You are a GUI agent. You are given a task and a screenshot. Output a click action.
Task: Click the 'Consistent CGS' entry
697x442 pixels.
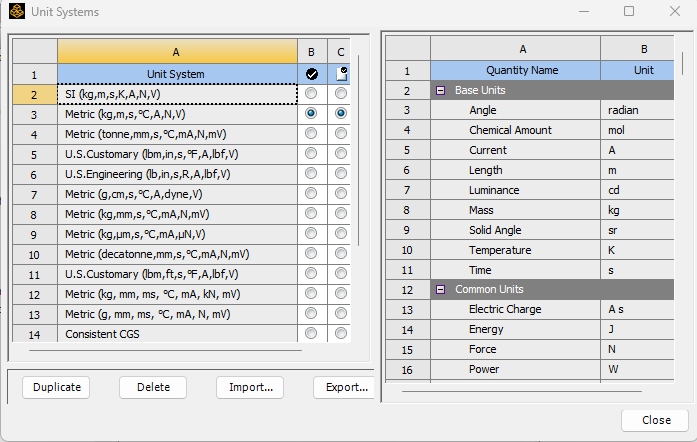coord(177,334)
